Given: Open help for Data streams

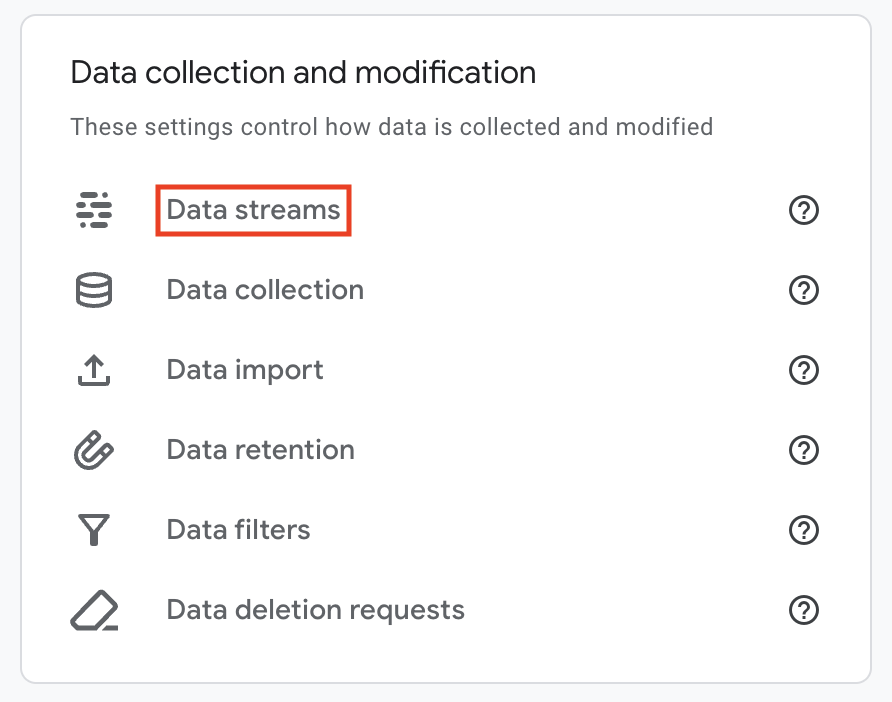Looking at the screenshot, I should click(803, 210).
